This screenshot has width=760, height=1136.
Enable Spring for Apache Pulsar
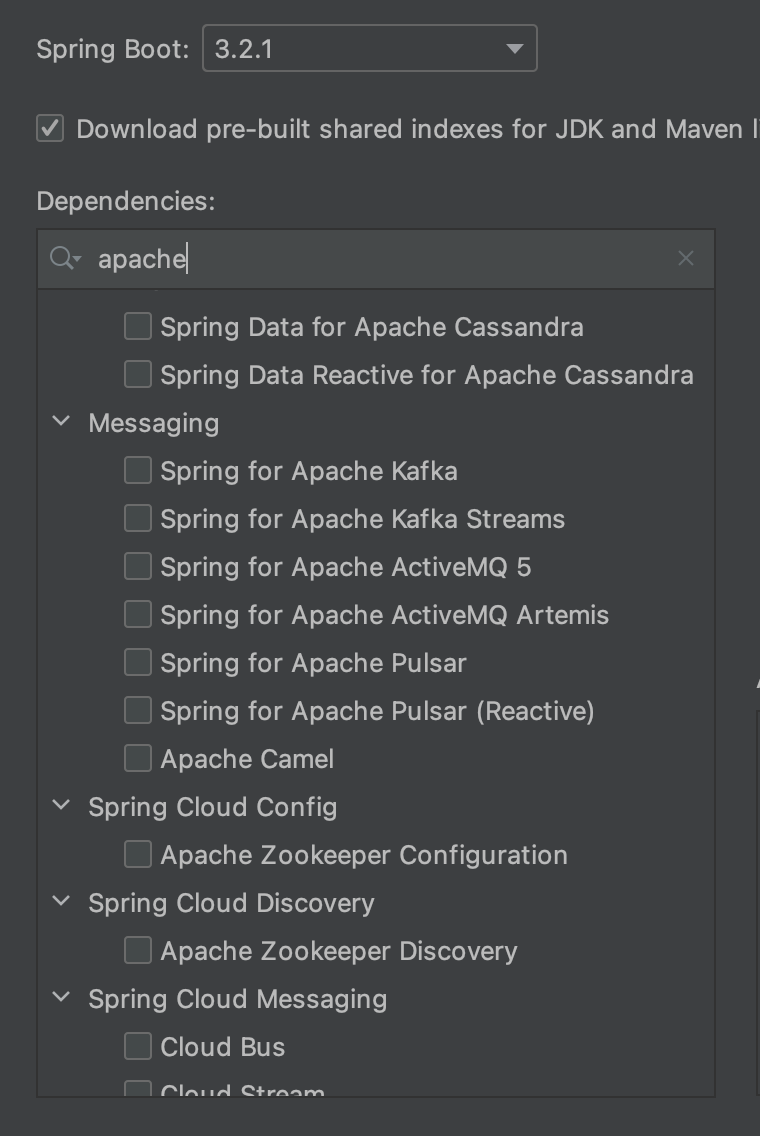(x=138, y=662)
